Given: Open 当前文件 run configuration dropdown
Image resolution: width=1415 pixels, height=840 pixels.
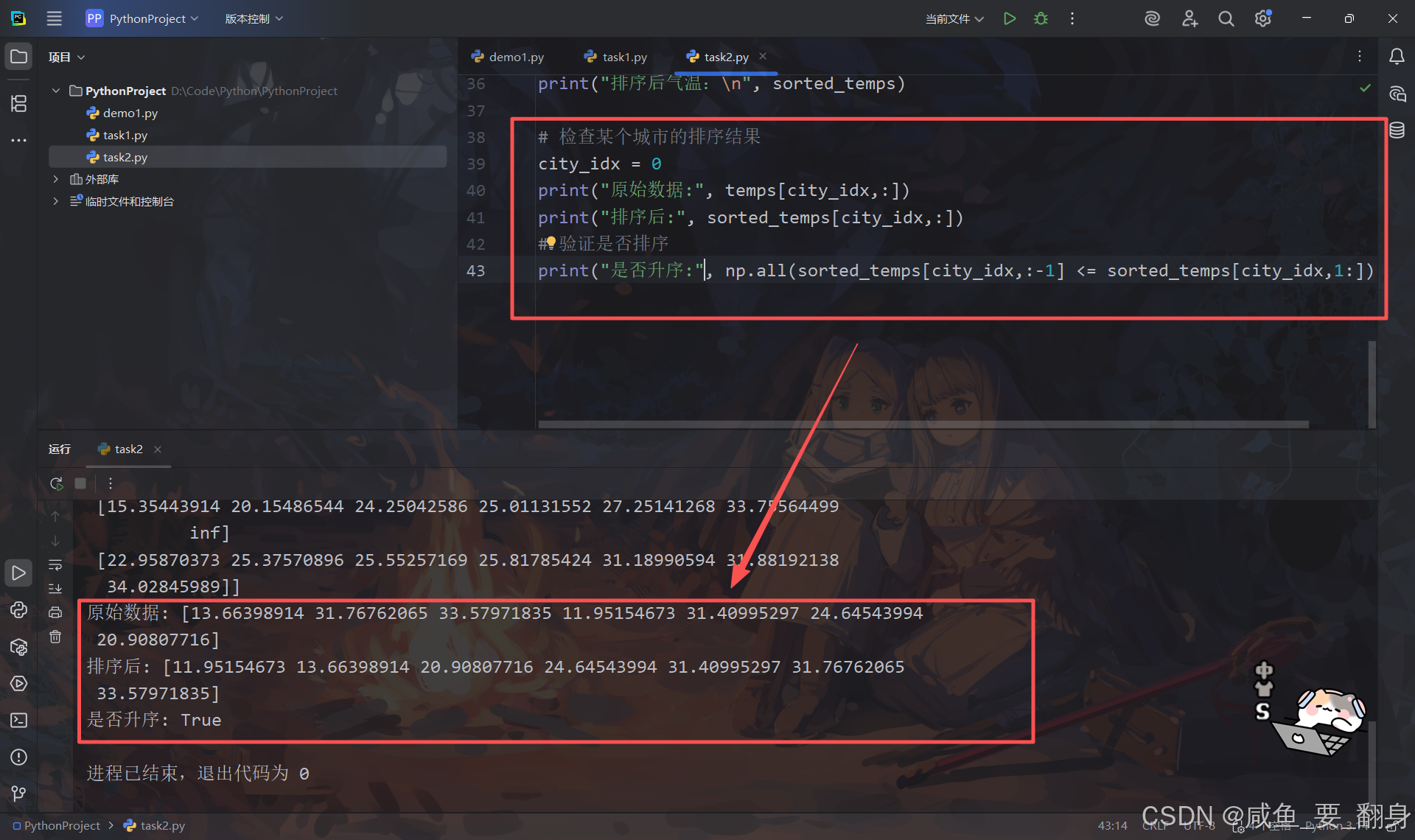Looking at the screenshot, I should 954,18.
